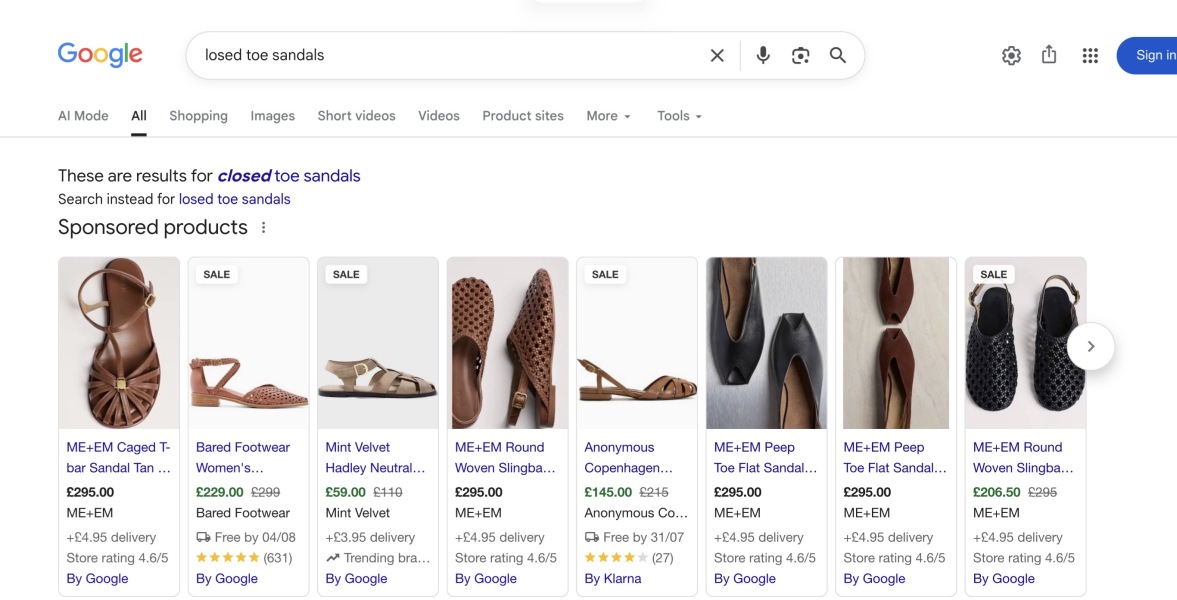Viewport: 1177px width, 600px height.
Task: Switch to AI Mode tab
Action: pyautogui.click(x=83, y=116)
